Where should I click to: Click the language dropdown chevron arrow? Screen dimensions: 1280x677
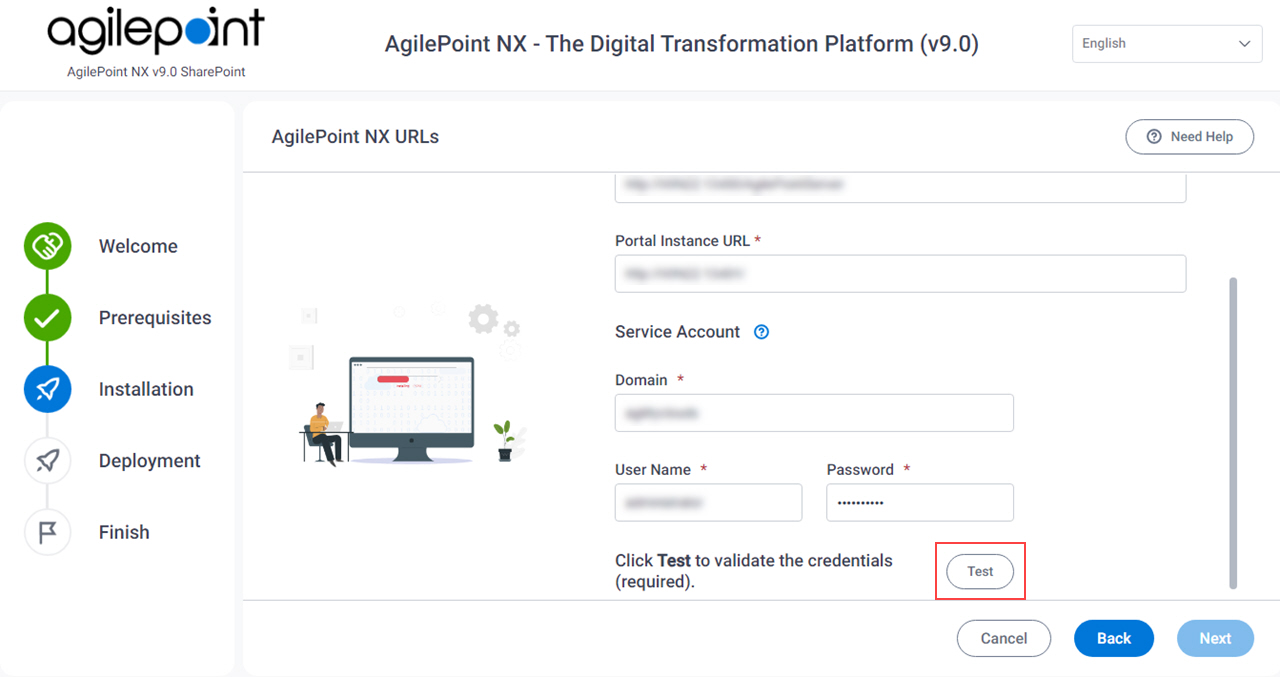(x=1244, y=44)
